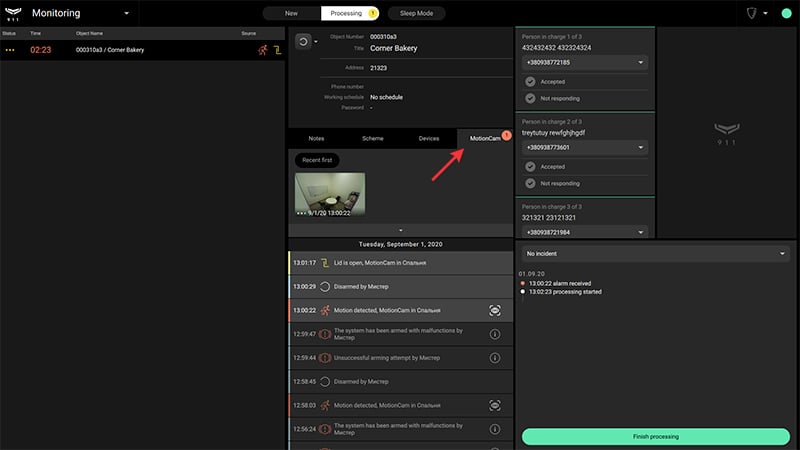Check Accepted for person in charge 1
800x450 pixels.
point(531,82)
